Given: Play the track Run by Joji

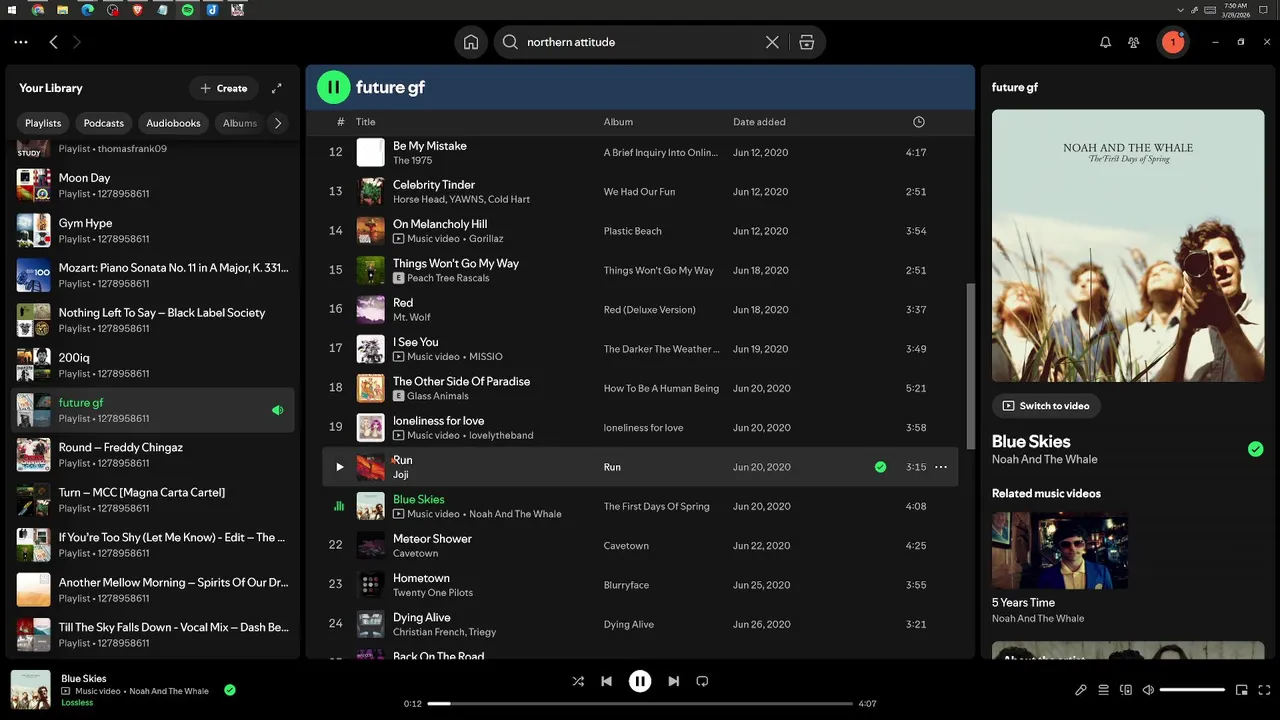Looking at the screenshot, I should tap(339, 467).
